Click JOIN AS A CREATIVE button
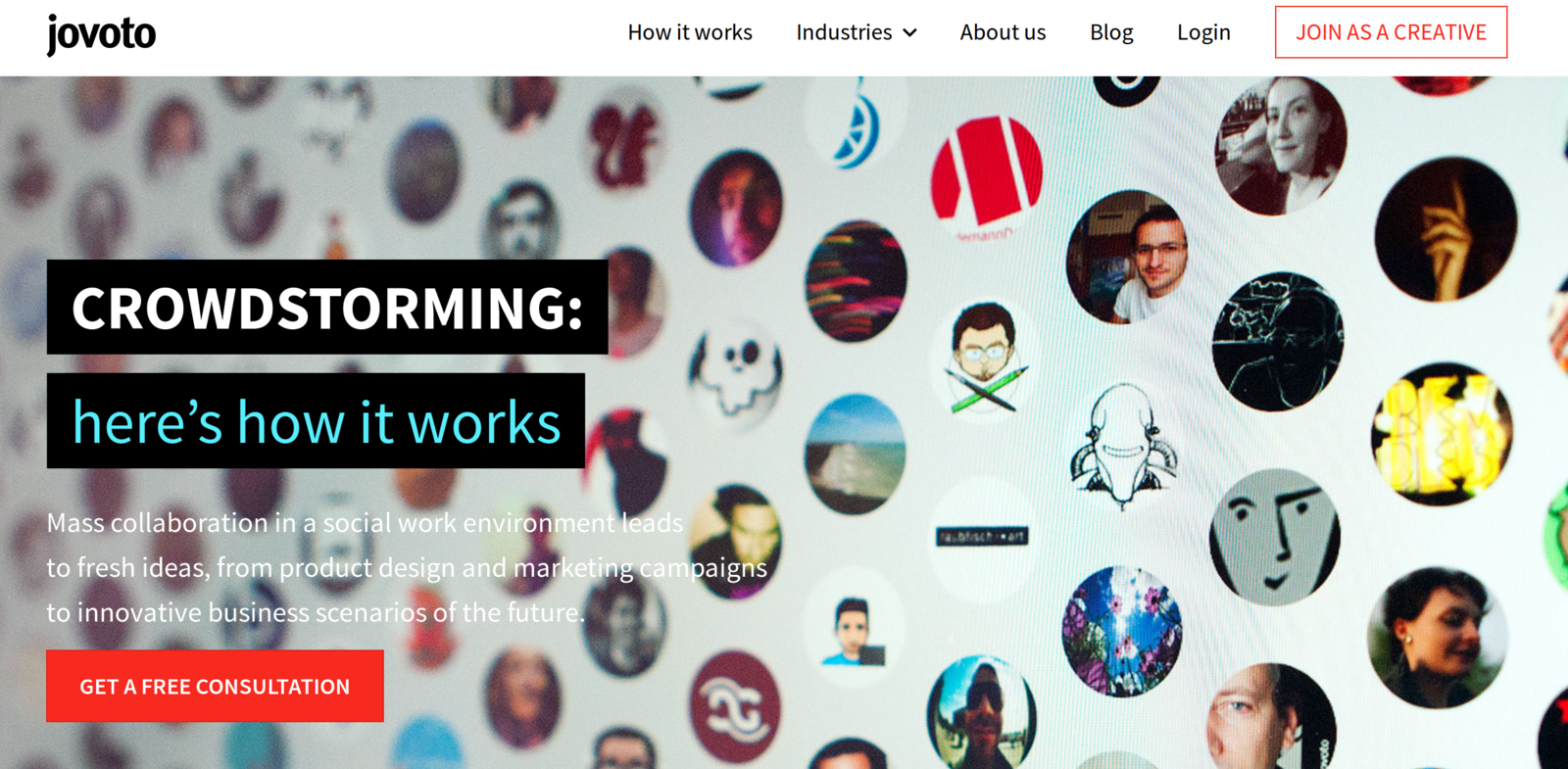This screenshot has width=1568, height=769. (1391, 32)
